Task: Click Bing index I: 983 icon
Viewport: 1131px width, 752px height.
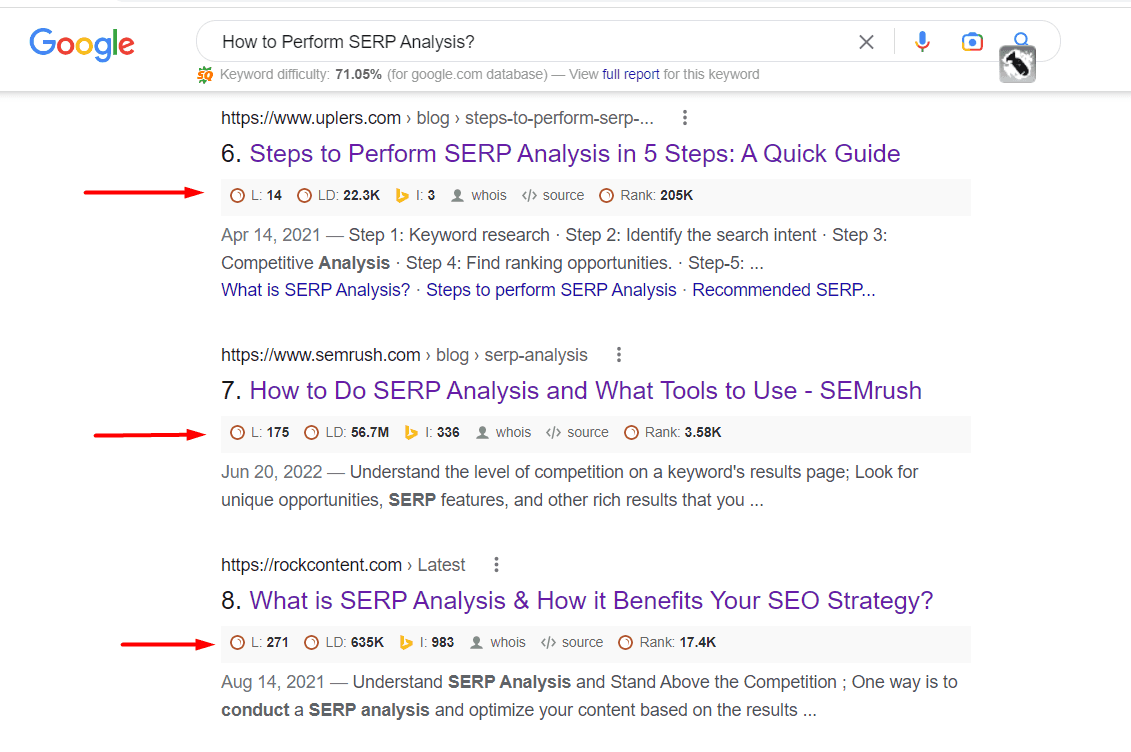Action: [x=406, y=642]
